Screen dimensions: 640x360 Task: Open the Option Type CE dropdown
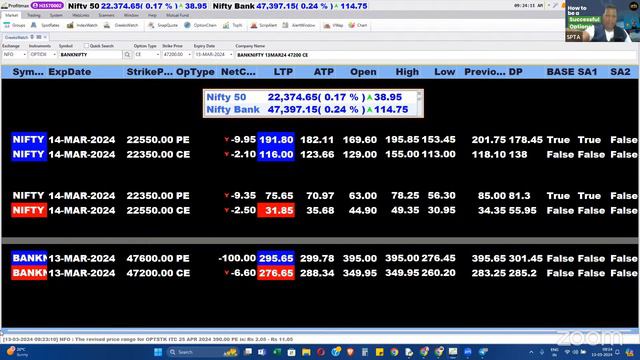pyautogui.click(x=147, y=54)
